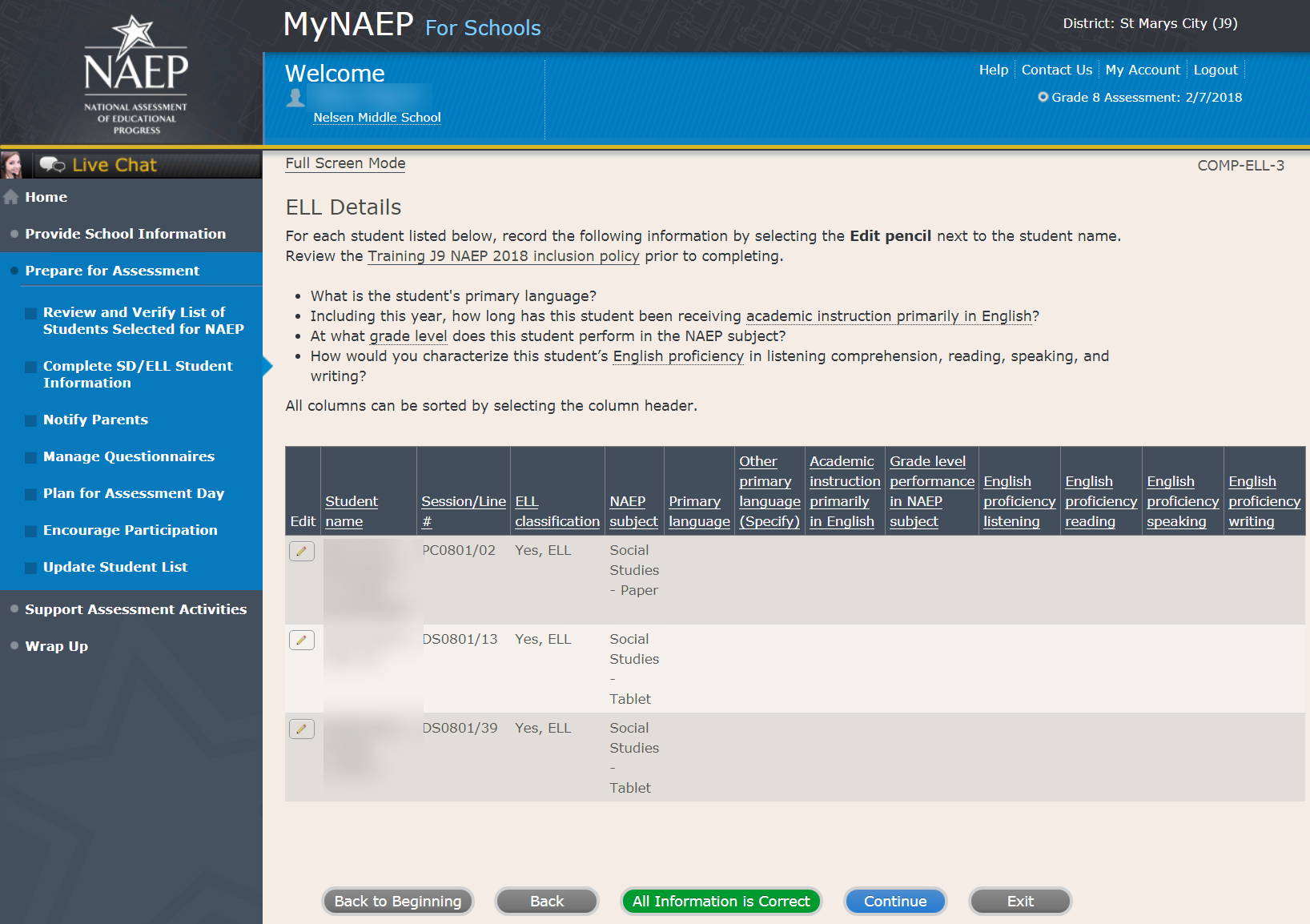
Task: Click the Contact Us link
Action: 1057,70
